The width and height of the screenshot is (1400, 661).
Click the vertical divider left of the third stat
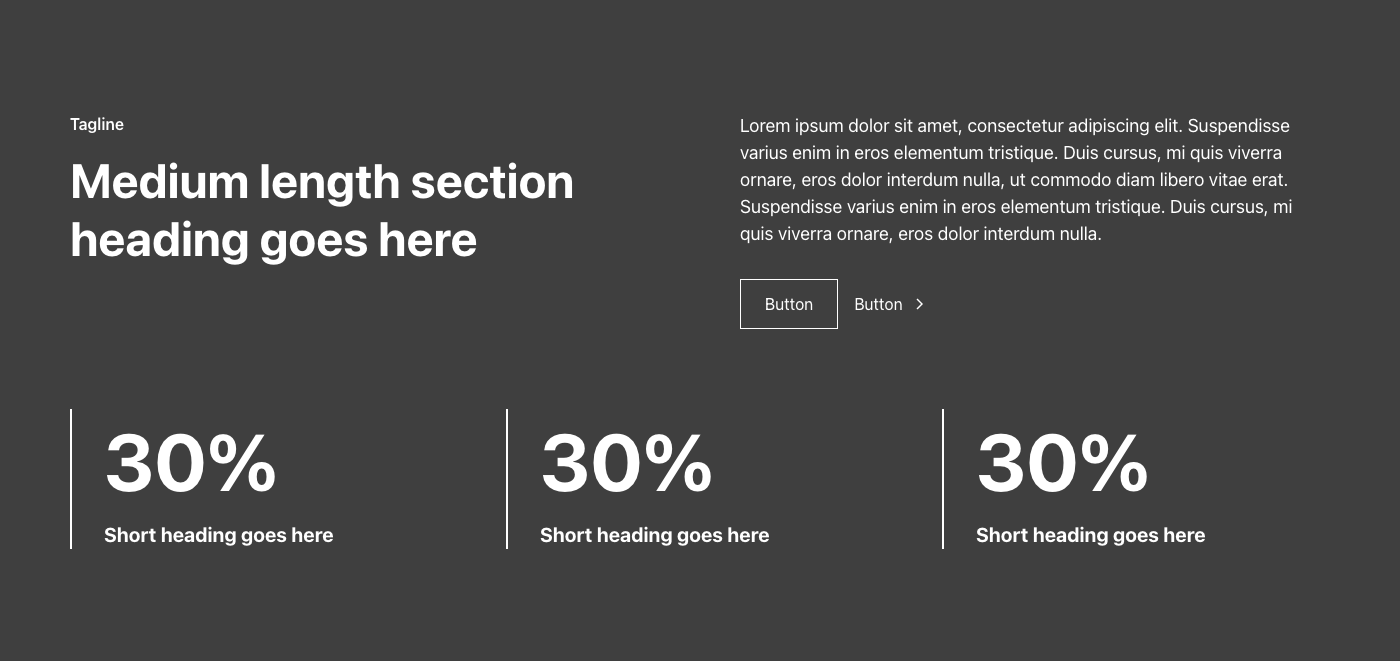[x=943, y=478]
